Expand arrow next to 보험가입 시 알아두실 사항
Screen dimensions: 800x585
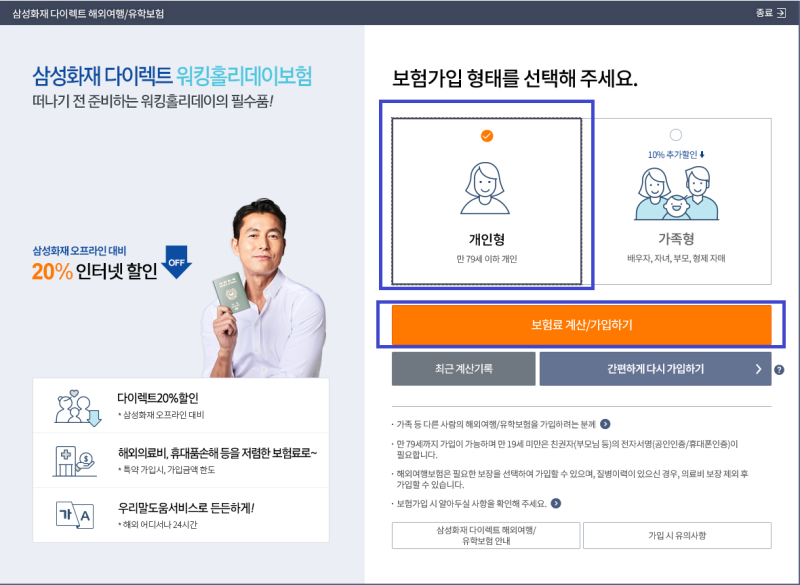coord(556,503)
